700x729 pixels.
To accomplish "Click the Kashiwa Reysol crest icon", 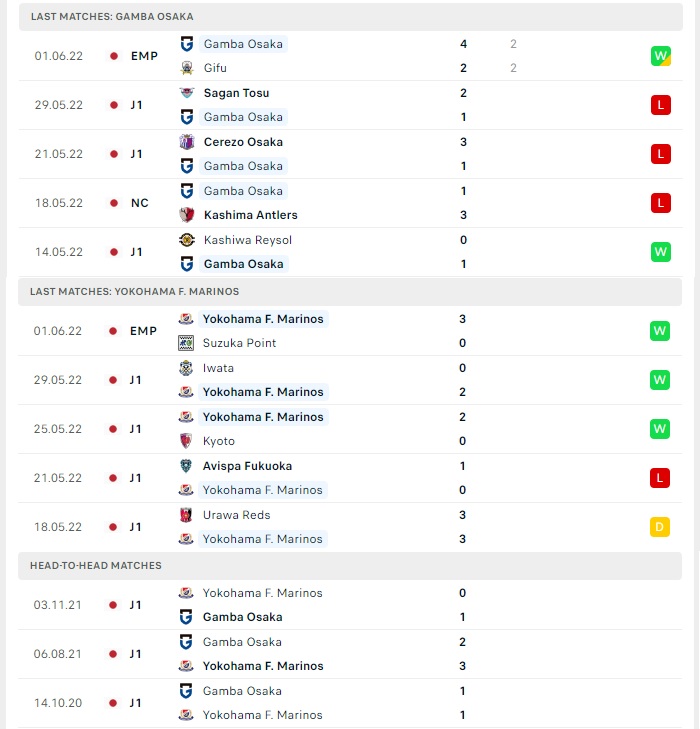I will (x=187, y=240).
